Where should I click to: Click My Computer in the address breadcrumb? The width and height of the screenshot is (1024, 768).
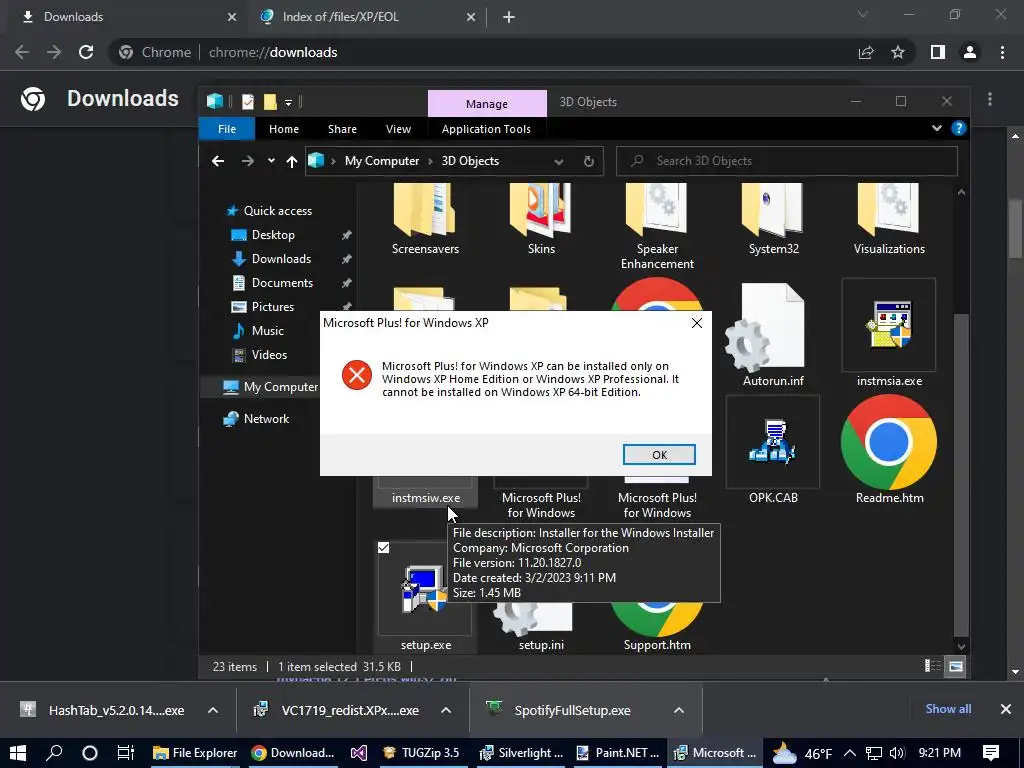(x=382, y=161)
